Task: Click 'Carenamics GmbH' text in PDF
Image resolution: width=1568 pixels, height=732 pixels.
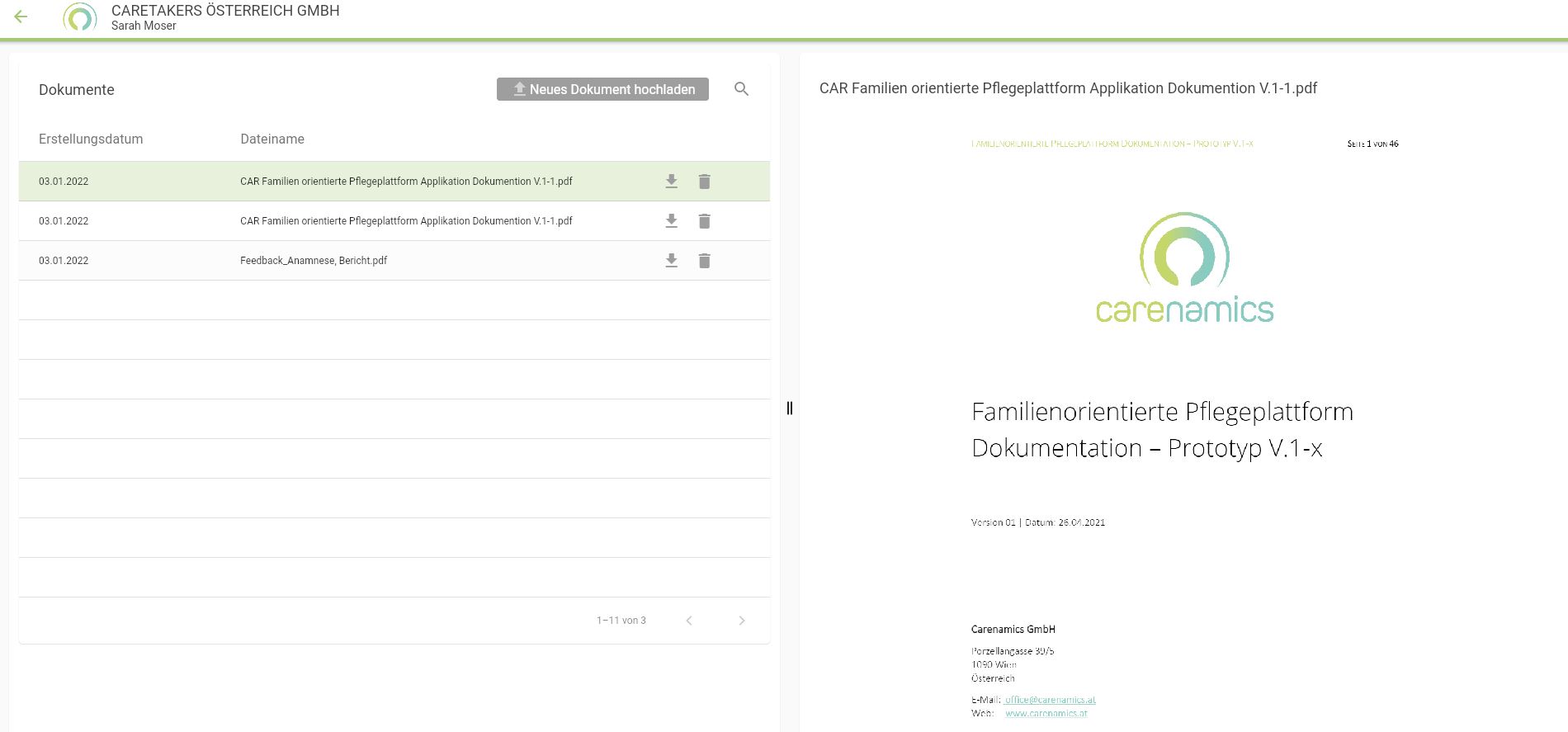Action: 1013,629
